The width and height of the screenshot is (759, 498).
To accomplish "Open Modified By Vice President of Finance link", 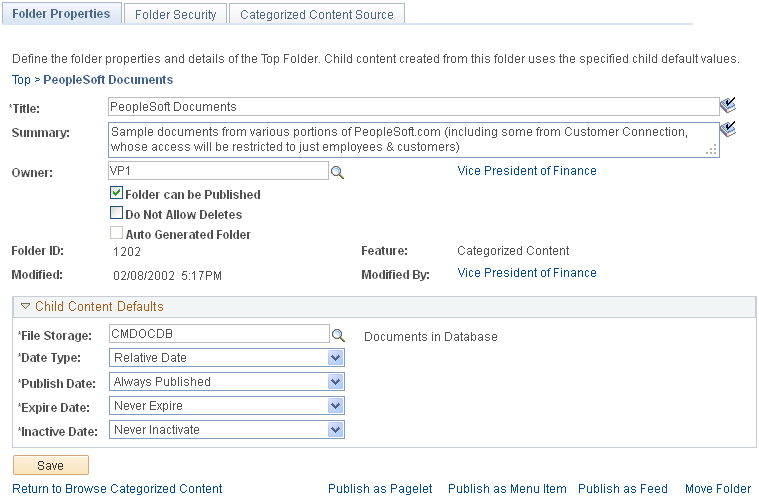I will pyautogui.click(x=527, y=273).
